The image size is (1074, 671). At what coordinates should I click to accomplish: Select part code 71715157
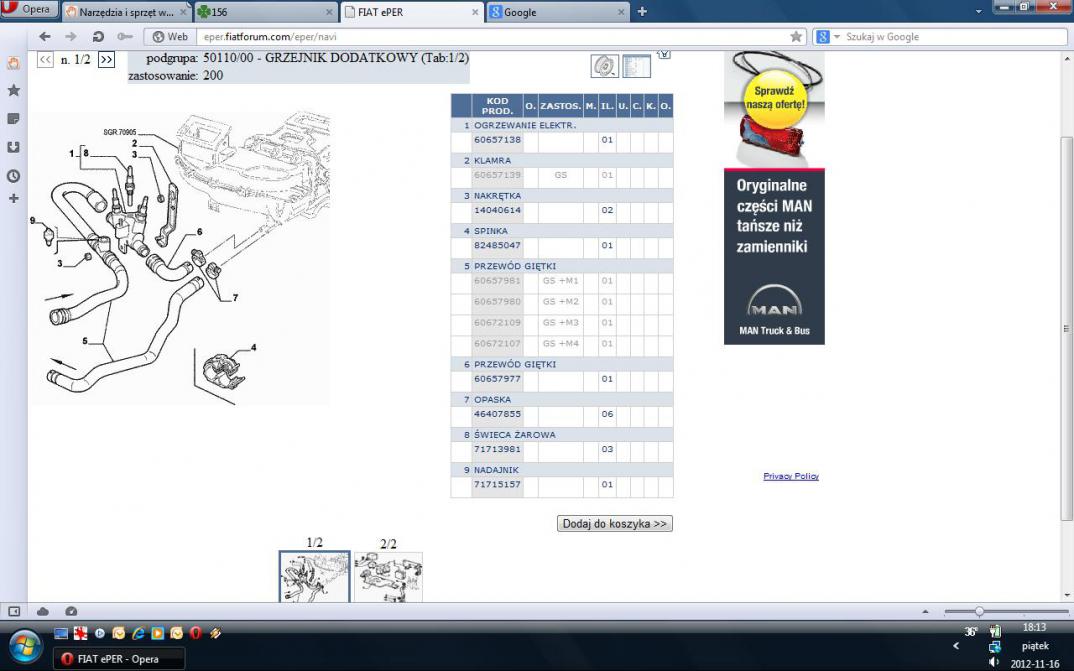(x=497, y=484)
